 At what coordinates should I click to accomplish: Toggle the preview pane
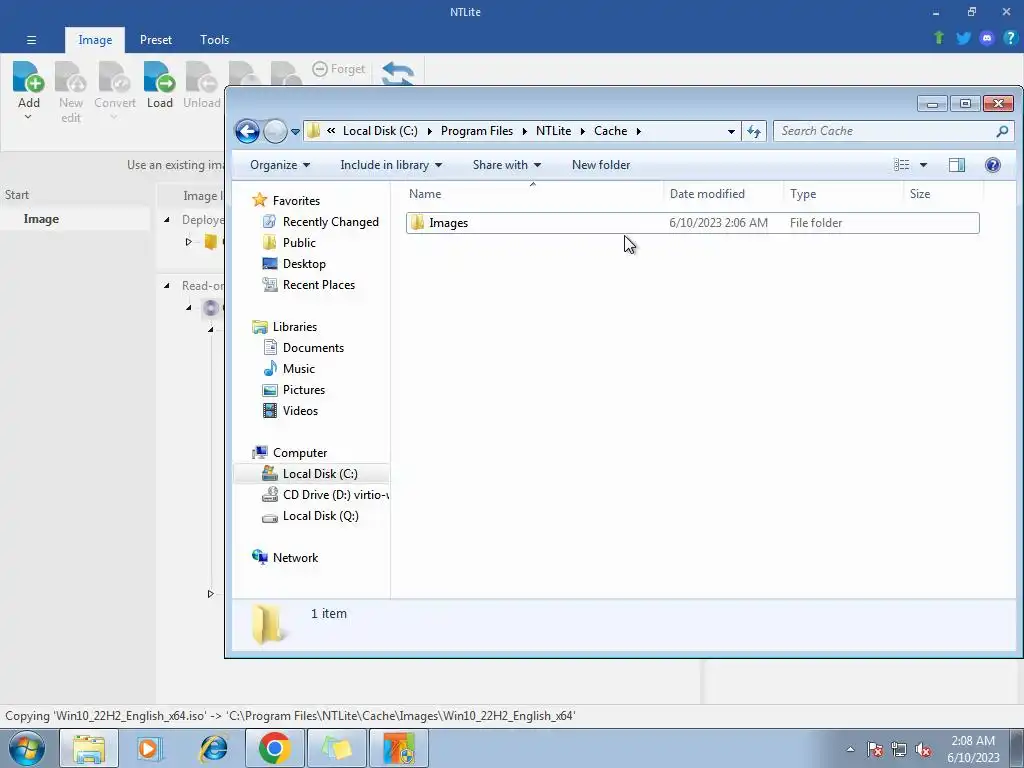coord(957,165)
